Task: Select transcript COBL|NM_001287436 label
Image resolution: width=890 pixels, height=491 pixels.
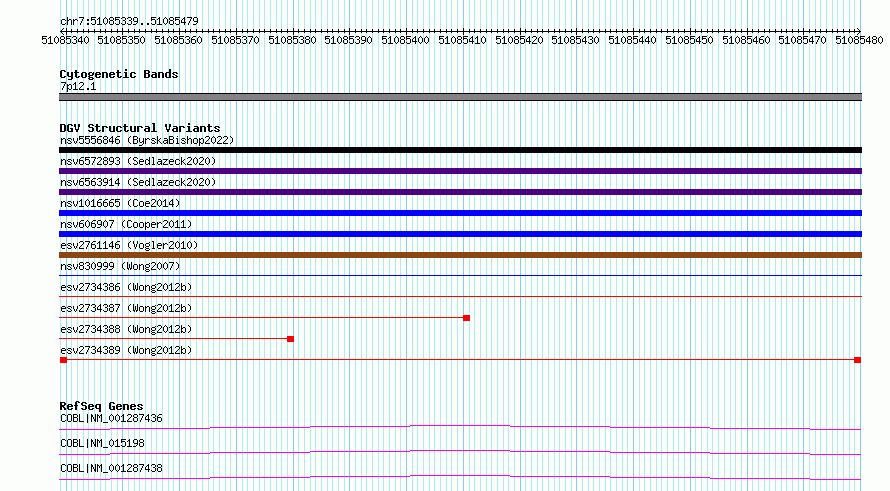Action: point(111,418)
